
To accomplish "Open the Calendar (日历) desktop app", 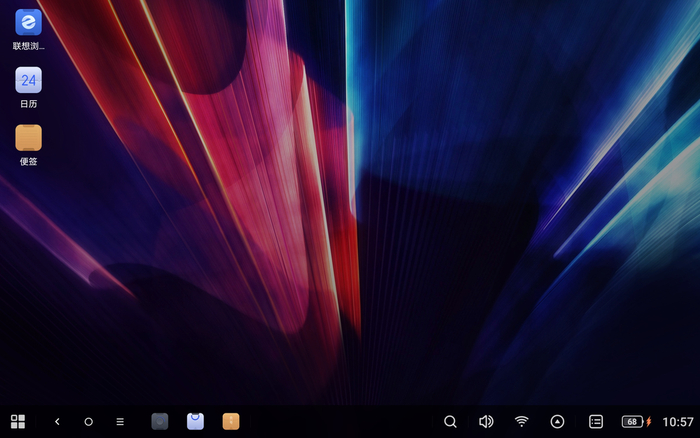I will (x=28, y=80).
